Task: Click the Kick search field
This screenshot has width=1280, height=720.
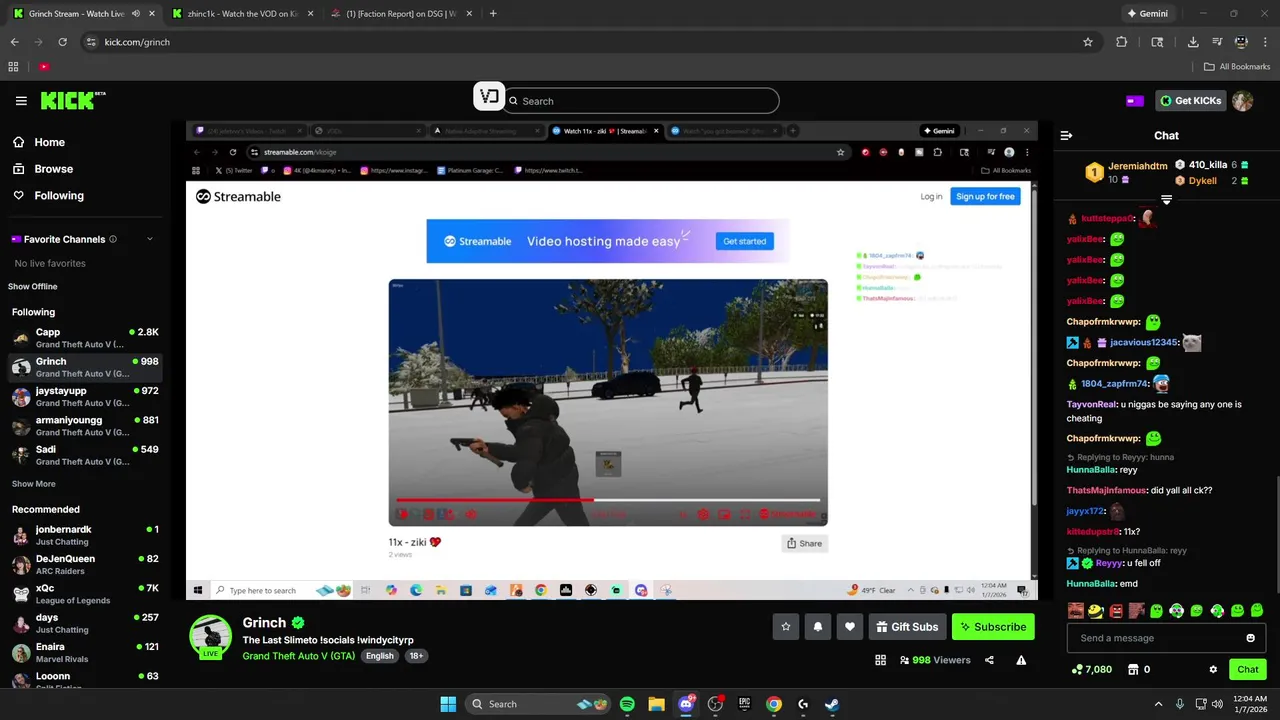Action: [640, 101]
